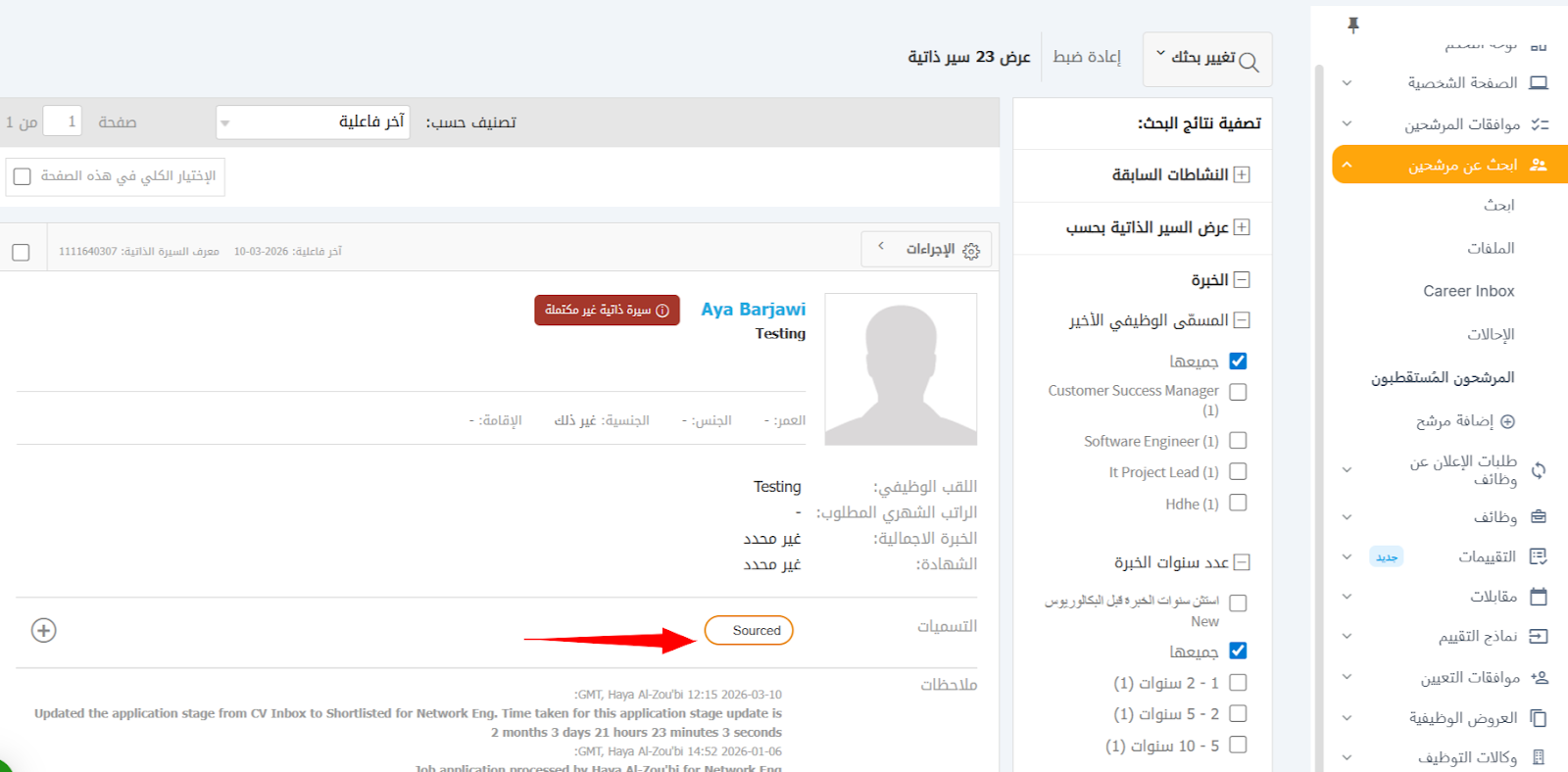
Task: Click the إعادة ضبط reset link
Action: click(x=1086, y=57)
